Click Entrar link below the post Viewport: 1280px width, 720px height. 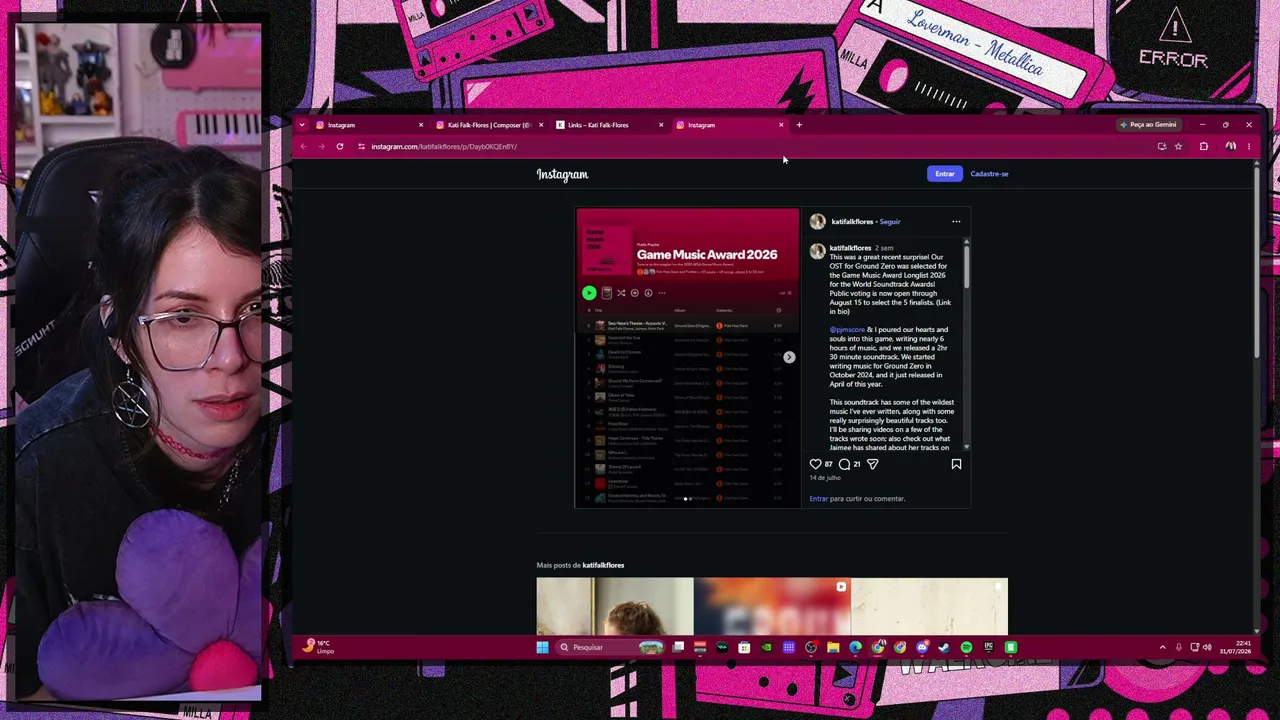coord(818,499)
